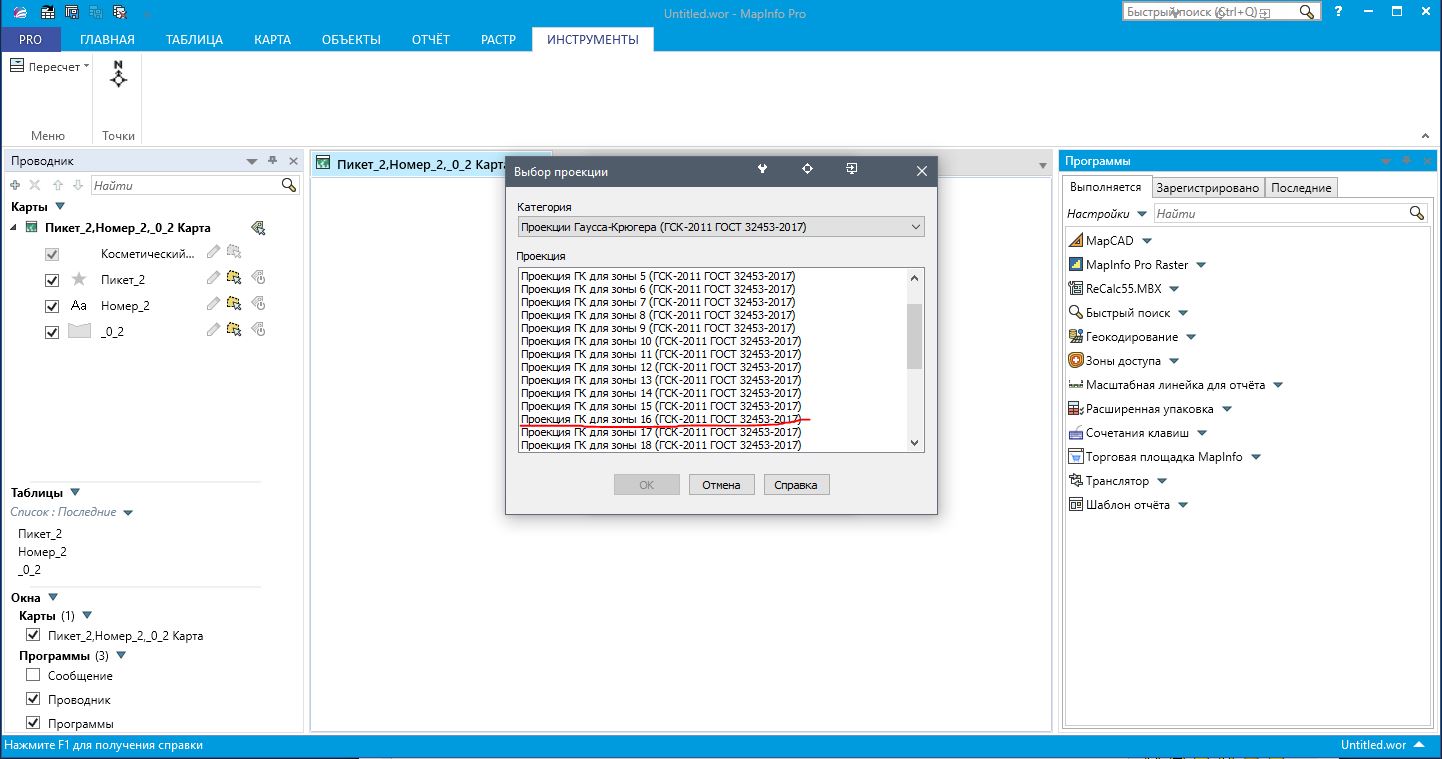Click the MapCAD program icon
Screen dimensions: 1442x759
[x=1076, y=241]
